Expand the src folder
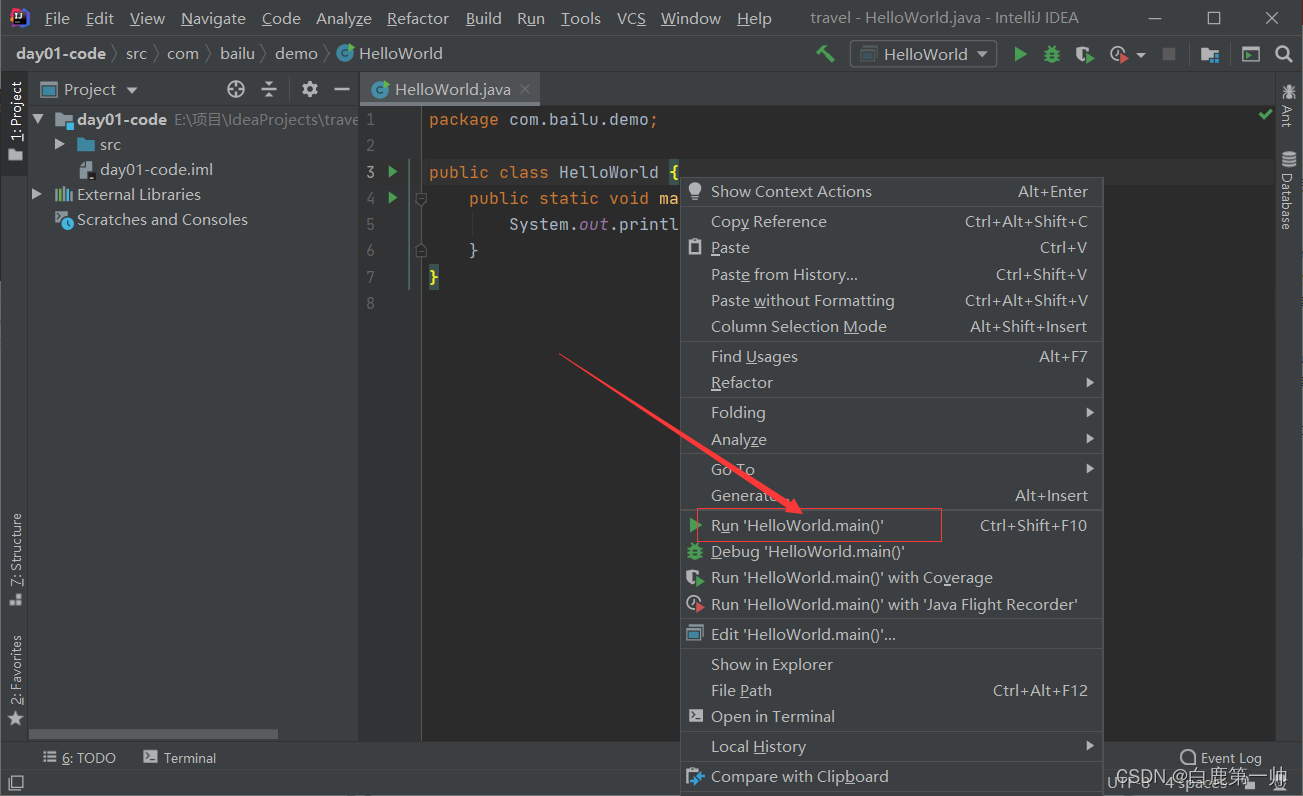1303x796 pixels. click(x=60, y=145)
